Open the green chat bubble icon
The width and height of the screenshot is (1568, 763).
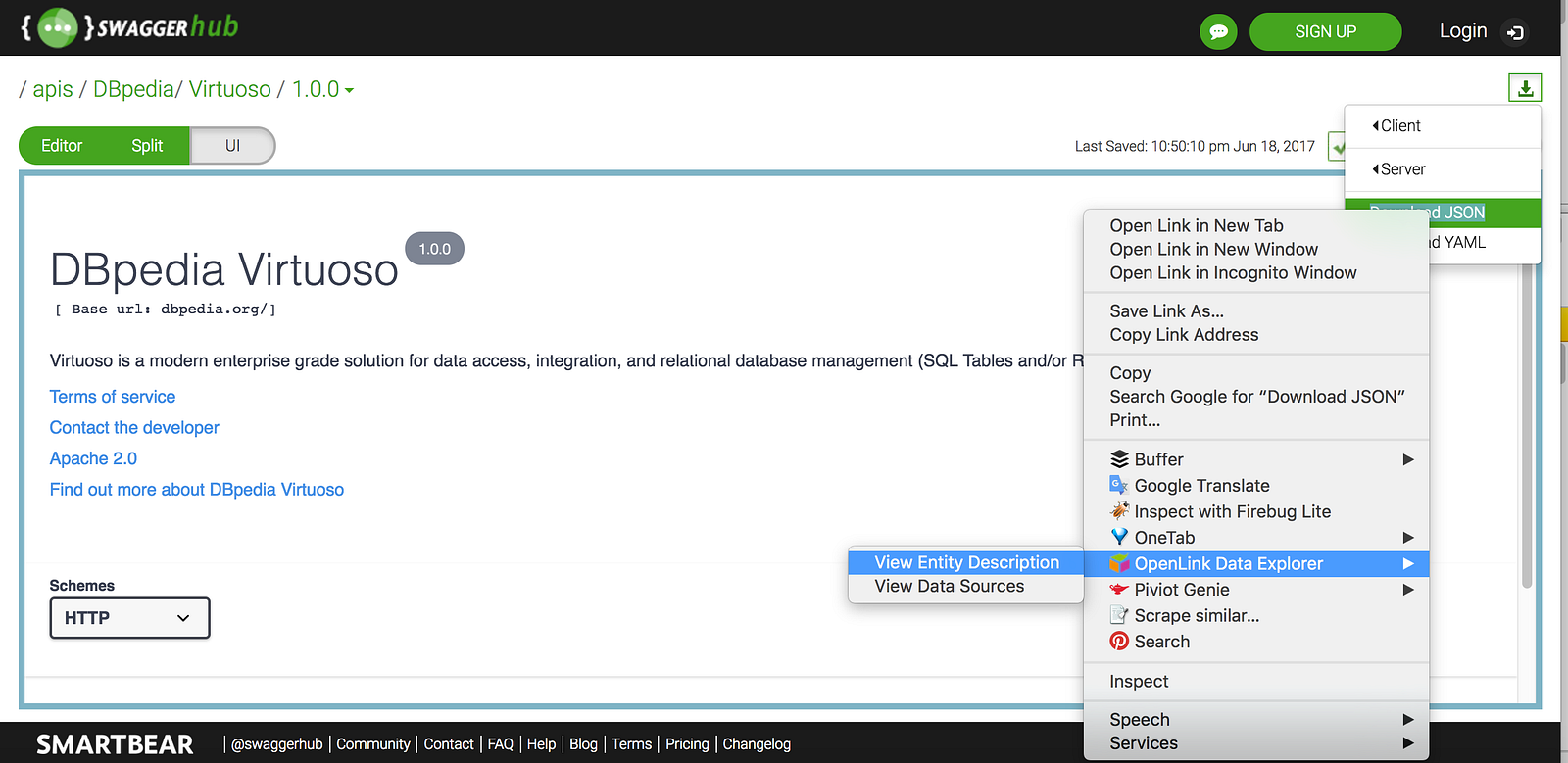1218,31
